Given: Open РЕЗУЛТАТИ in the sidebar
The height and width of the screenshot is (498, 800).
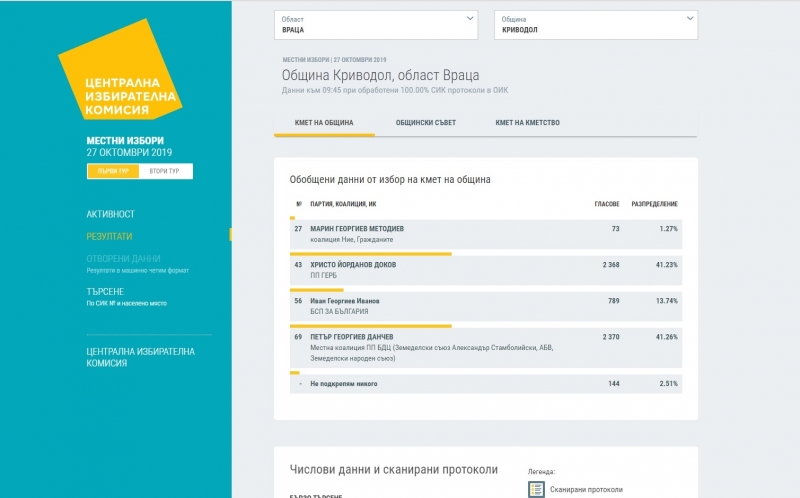Looking at the screenshot, I should (109, 236).
